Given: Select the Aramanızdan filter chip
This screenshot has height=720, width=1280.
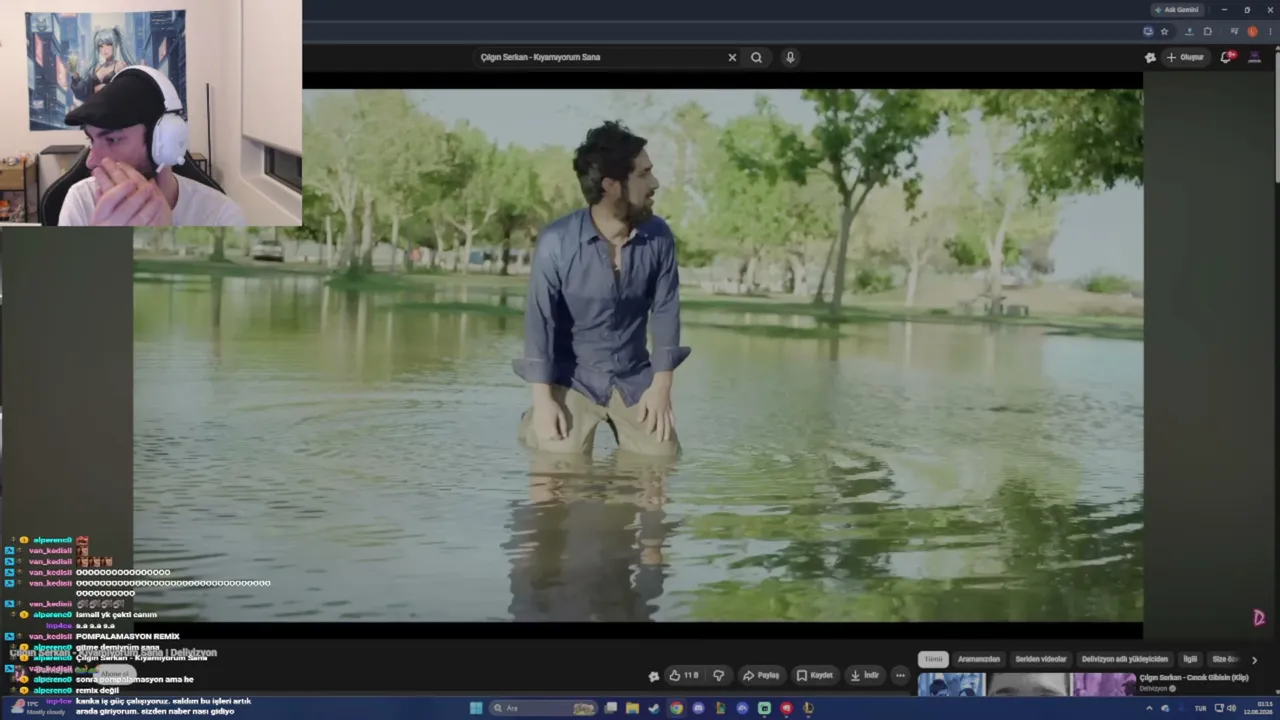Looking at the screenshot, I should point(979,659).
